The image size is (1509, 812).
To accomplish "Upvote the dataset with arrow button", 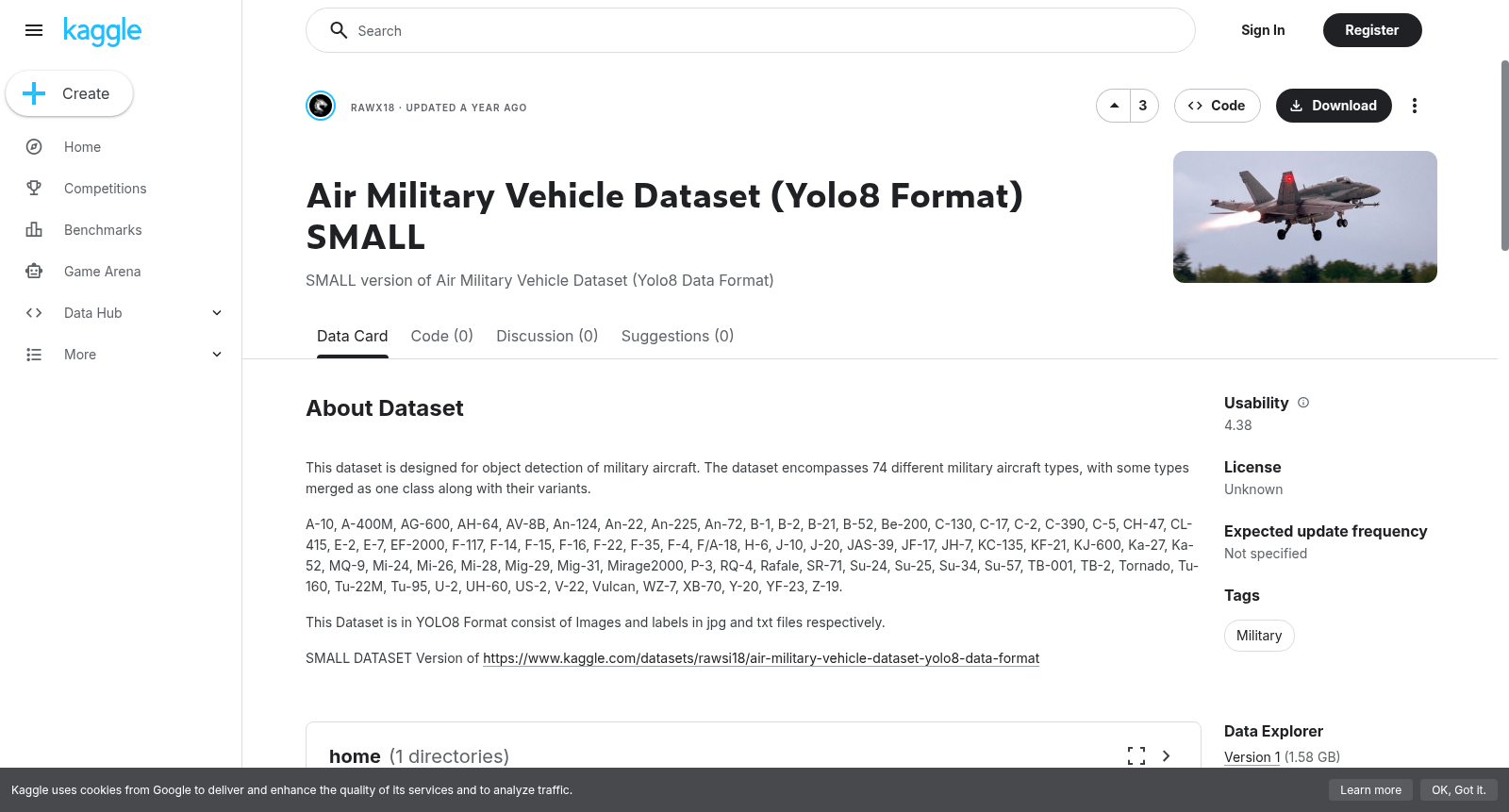I will point(1114,106).
